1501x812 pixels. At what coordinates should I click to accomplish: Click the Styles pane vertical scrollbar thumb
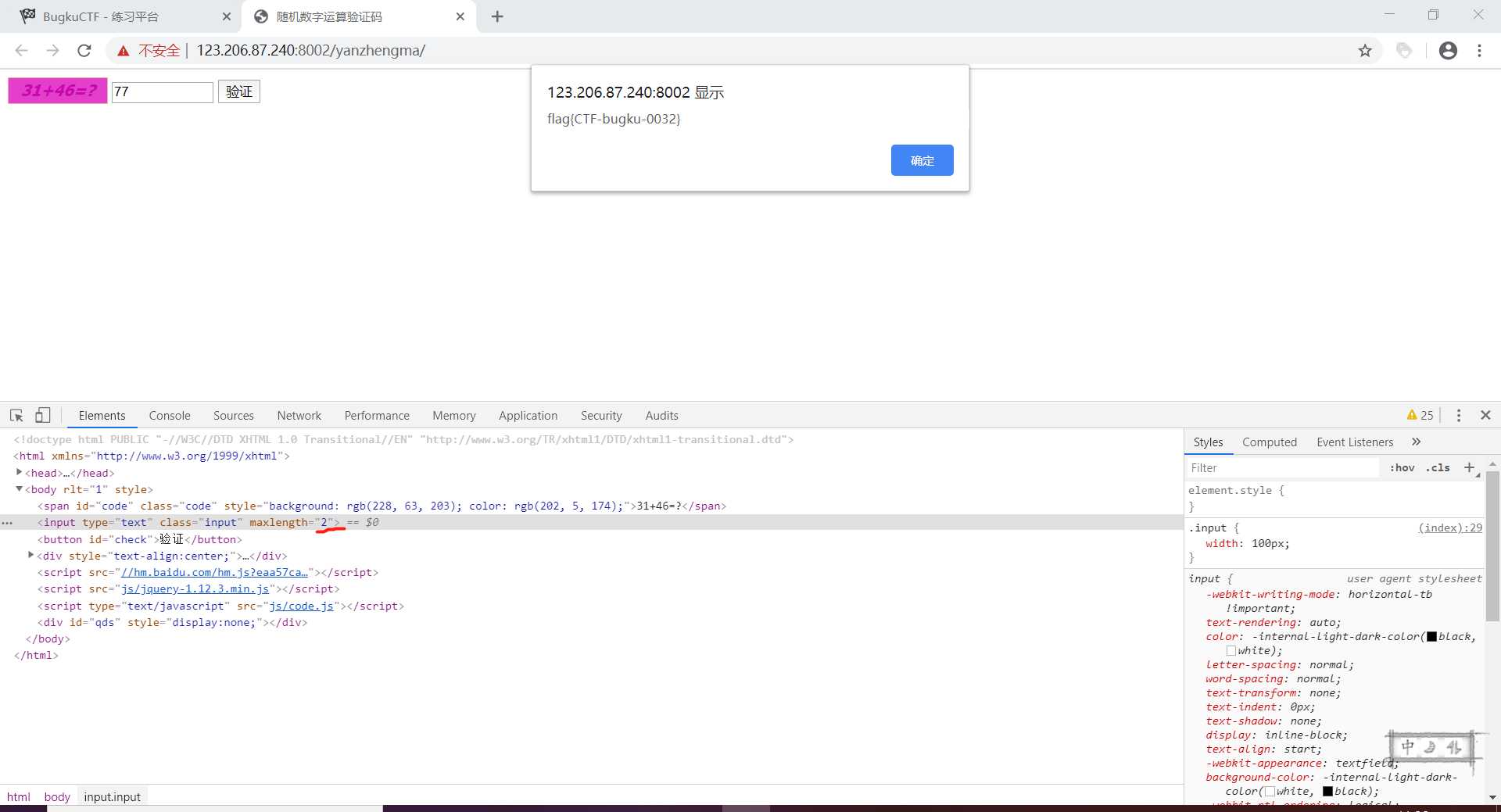(x=1492, y=546)
